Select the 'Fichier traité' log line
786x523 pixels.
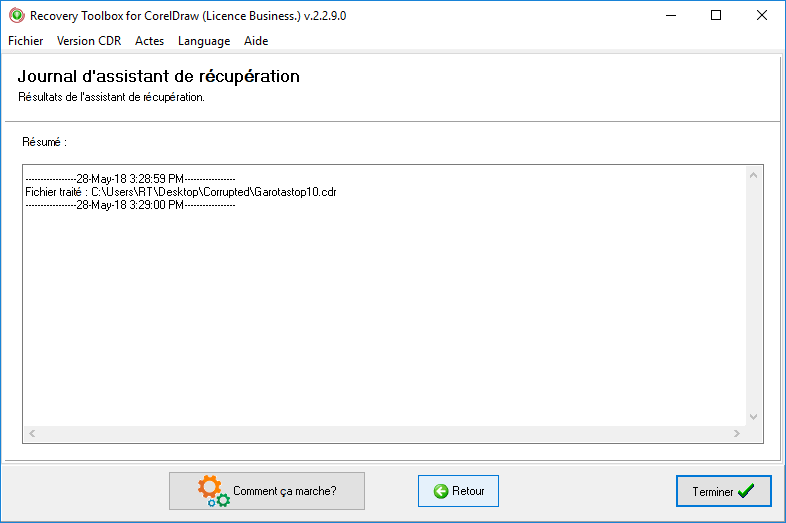tap(180, 192)
